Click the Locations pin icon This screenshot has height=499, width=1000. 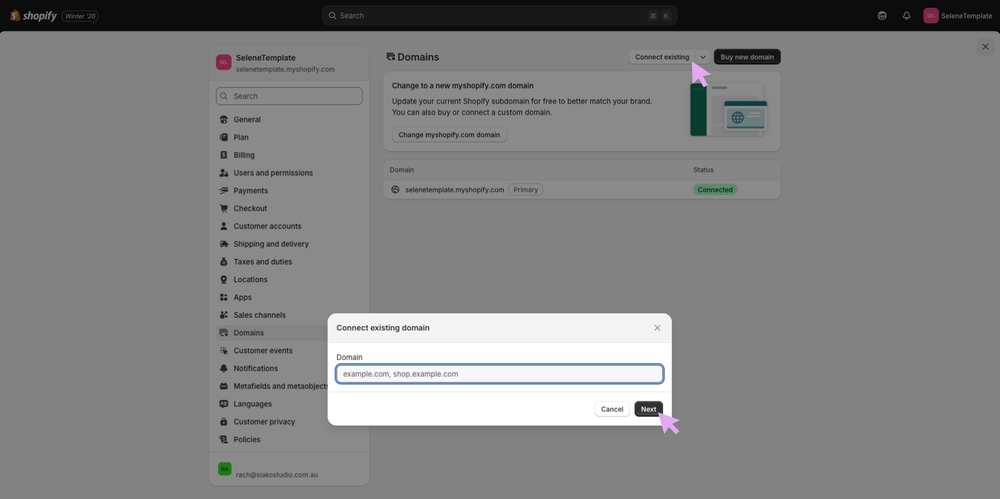pos(224,280)
